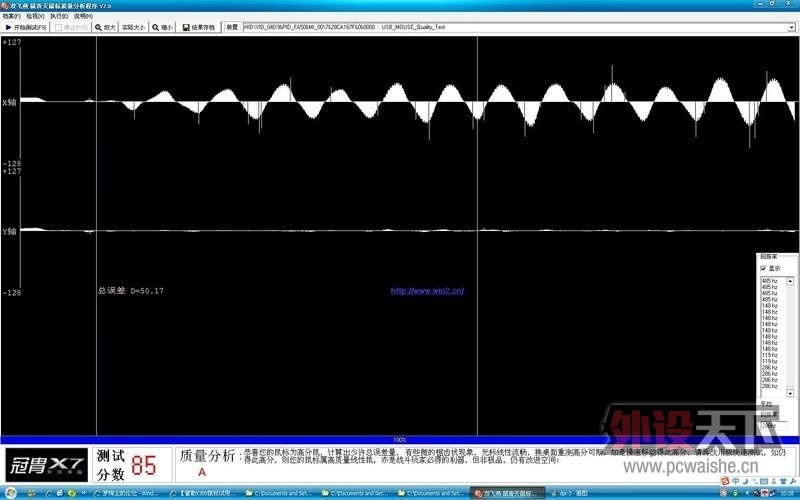Open the device selection dropdown arrow
This screenshot has height=500, width=800.
792,28
